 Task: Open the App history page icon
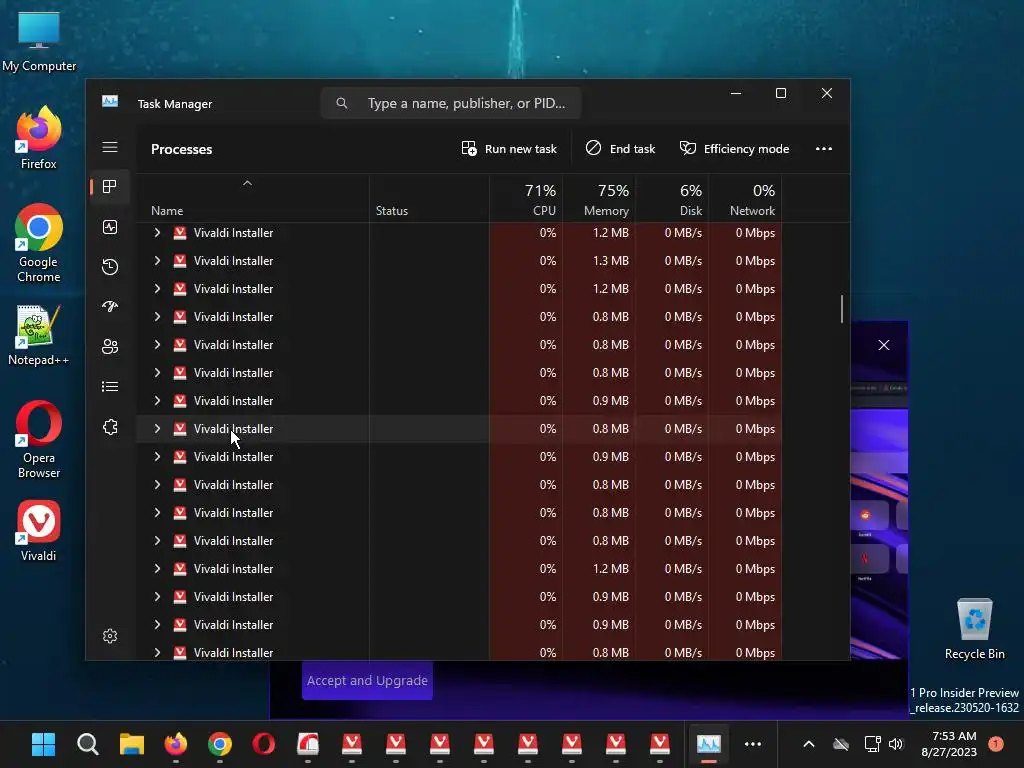coord(110,266)
